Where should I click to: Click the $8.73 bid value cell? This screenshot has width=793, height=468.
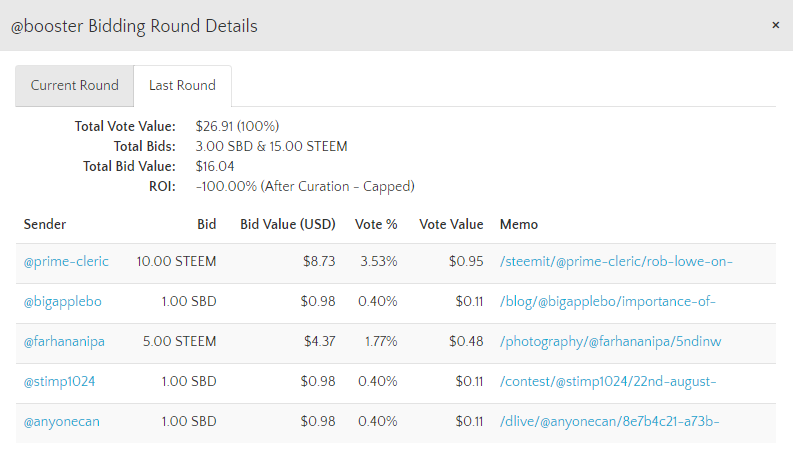click(319, 262)
